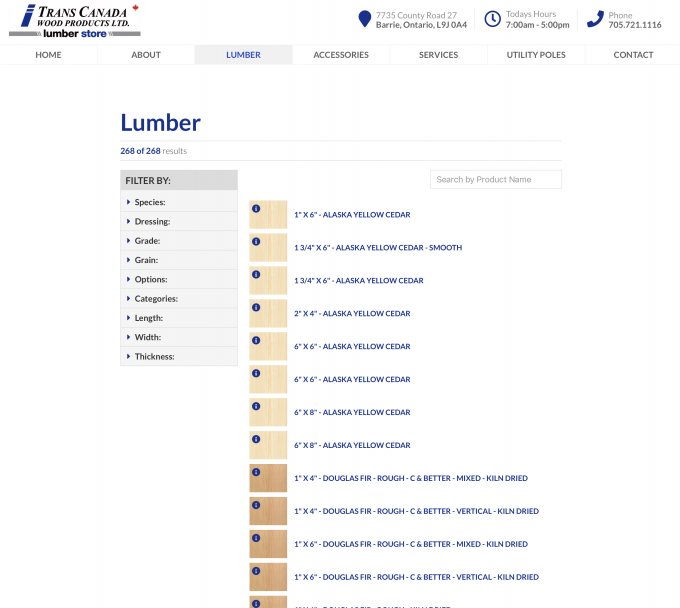Viewport: 680px width, 608px height.
Task: Click the clock hours icon
Action: pos(493,19)
